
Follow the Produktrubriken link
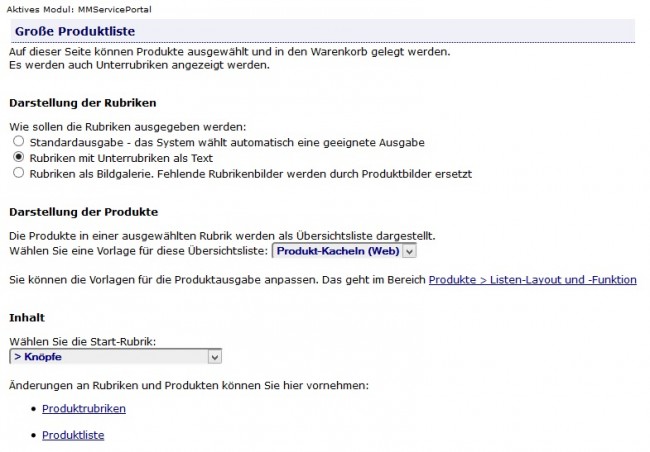click(x=84, y=408)
